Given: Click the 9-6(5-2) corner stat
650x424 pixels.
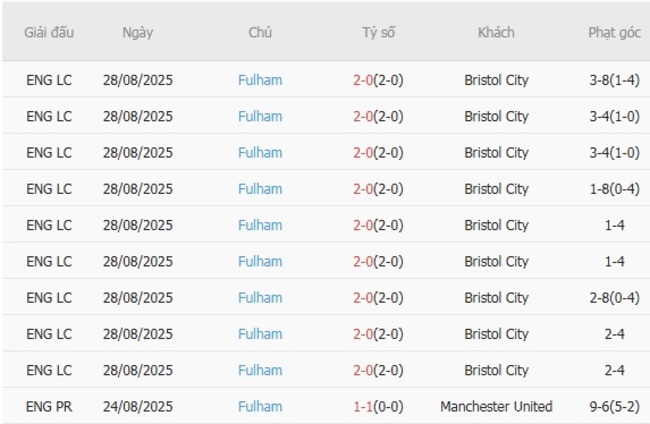Looking at the screenshot, I should pyautogui.click(x=614, y=406).
